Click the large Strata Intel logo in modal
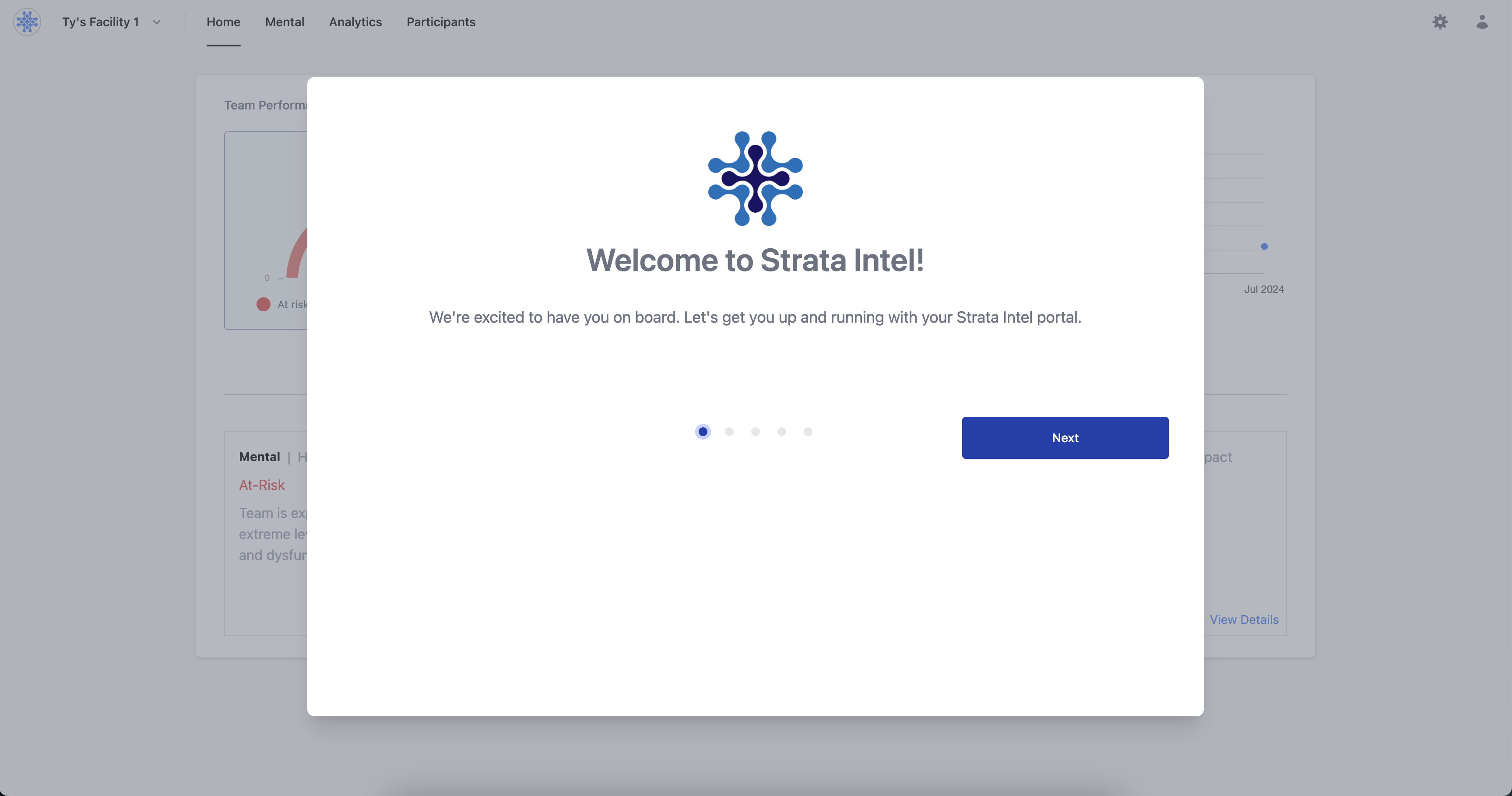The height and width of the screenshot is (796, 1512). click(755, 179)
